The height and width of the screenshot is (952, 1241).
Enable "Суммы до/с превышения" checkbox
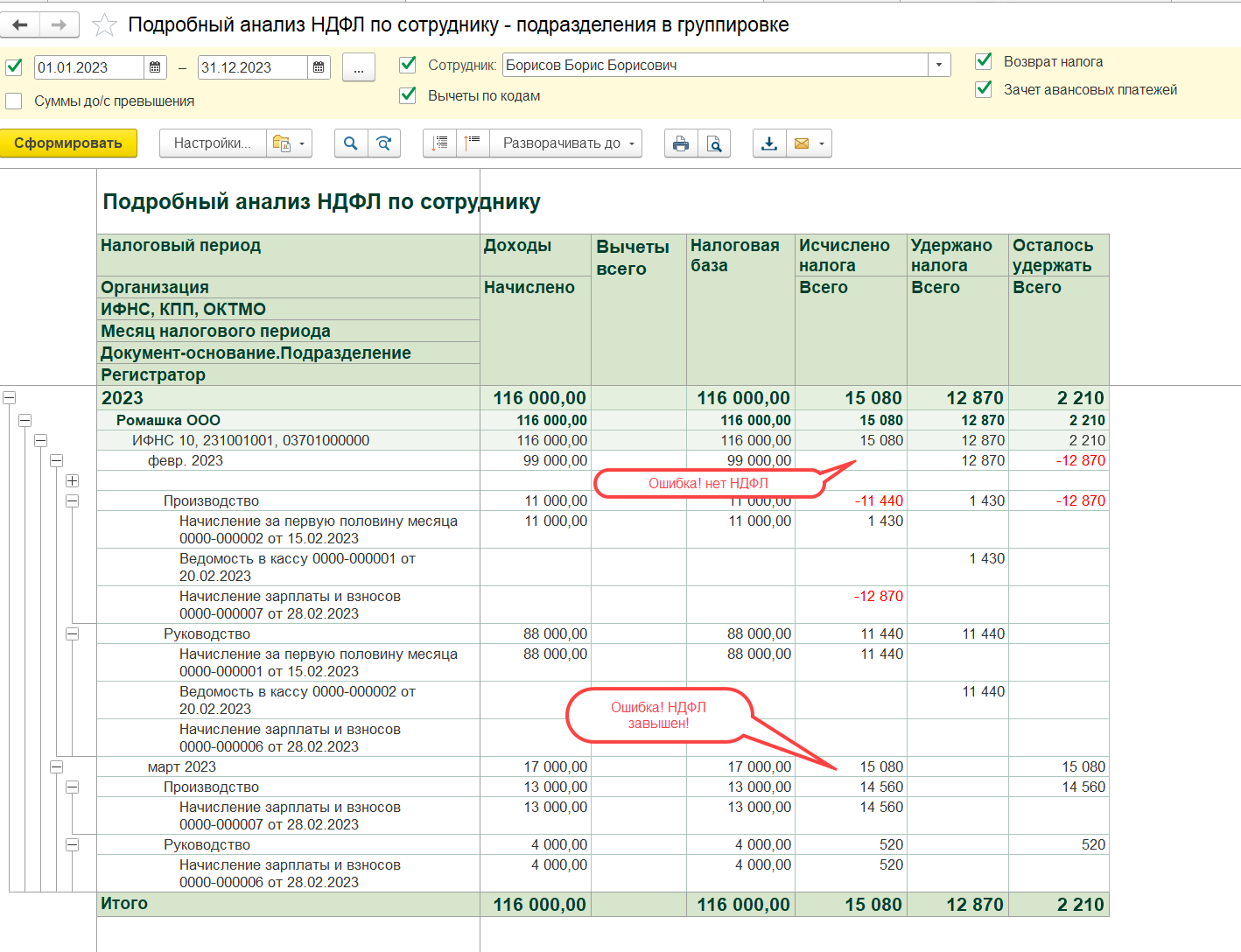click(x=14, y=101)
